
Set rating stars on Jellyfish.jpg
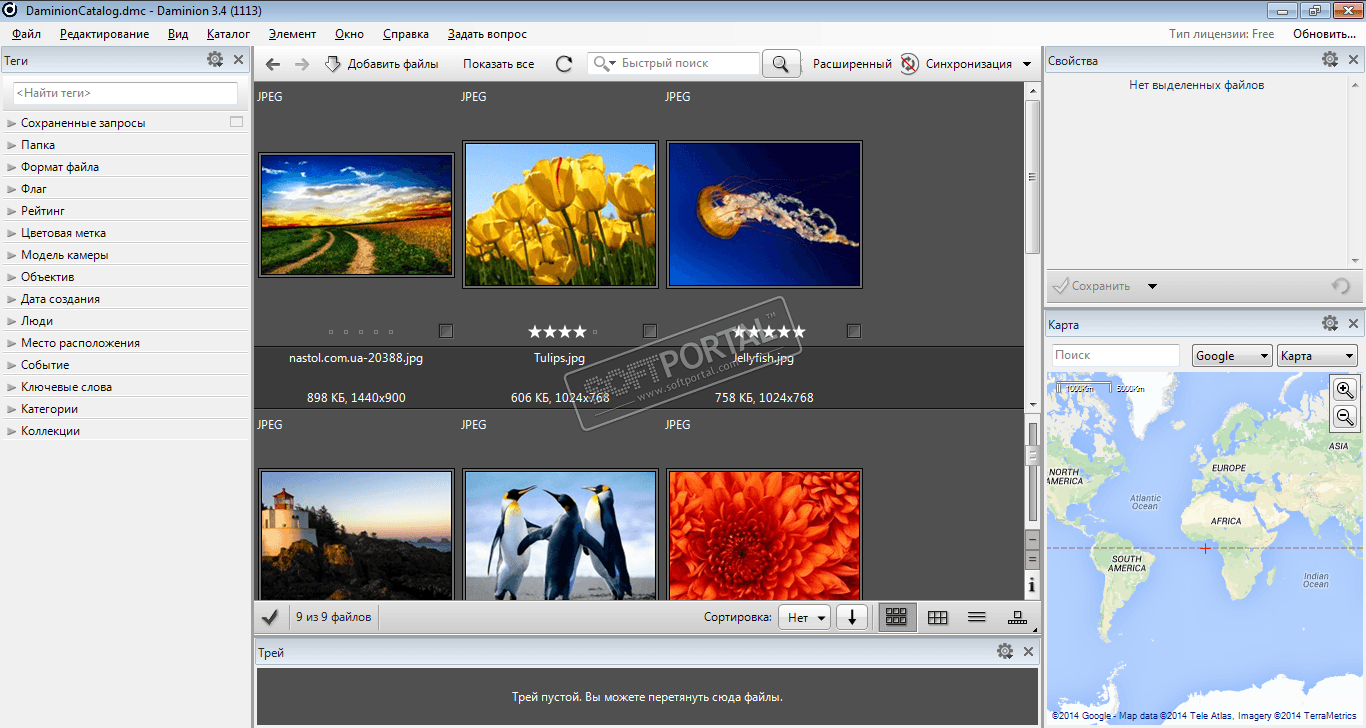tap(769, 331)
